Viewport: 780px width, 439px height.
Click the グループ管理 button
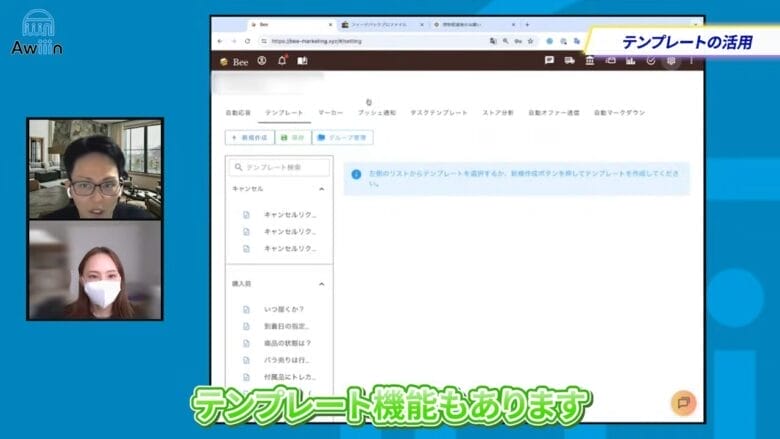coord(342,138)
